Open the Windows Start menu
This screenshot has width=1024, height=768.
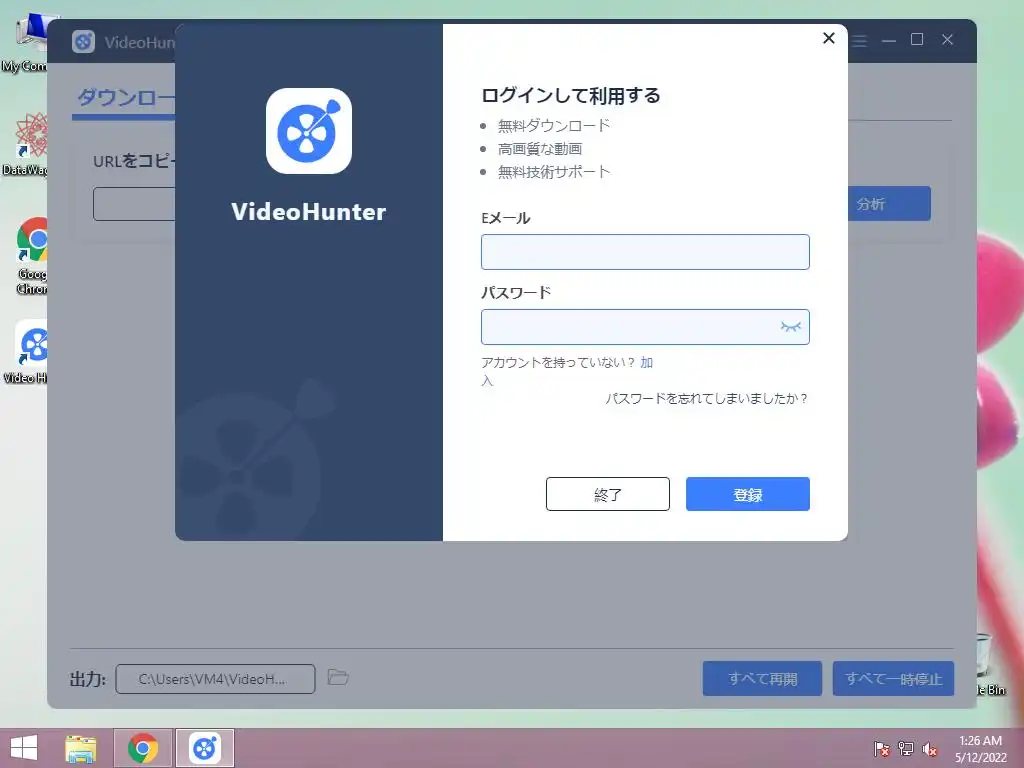pyautogui.click(x=24, y=748)
